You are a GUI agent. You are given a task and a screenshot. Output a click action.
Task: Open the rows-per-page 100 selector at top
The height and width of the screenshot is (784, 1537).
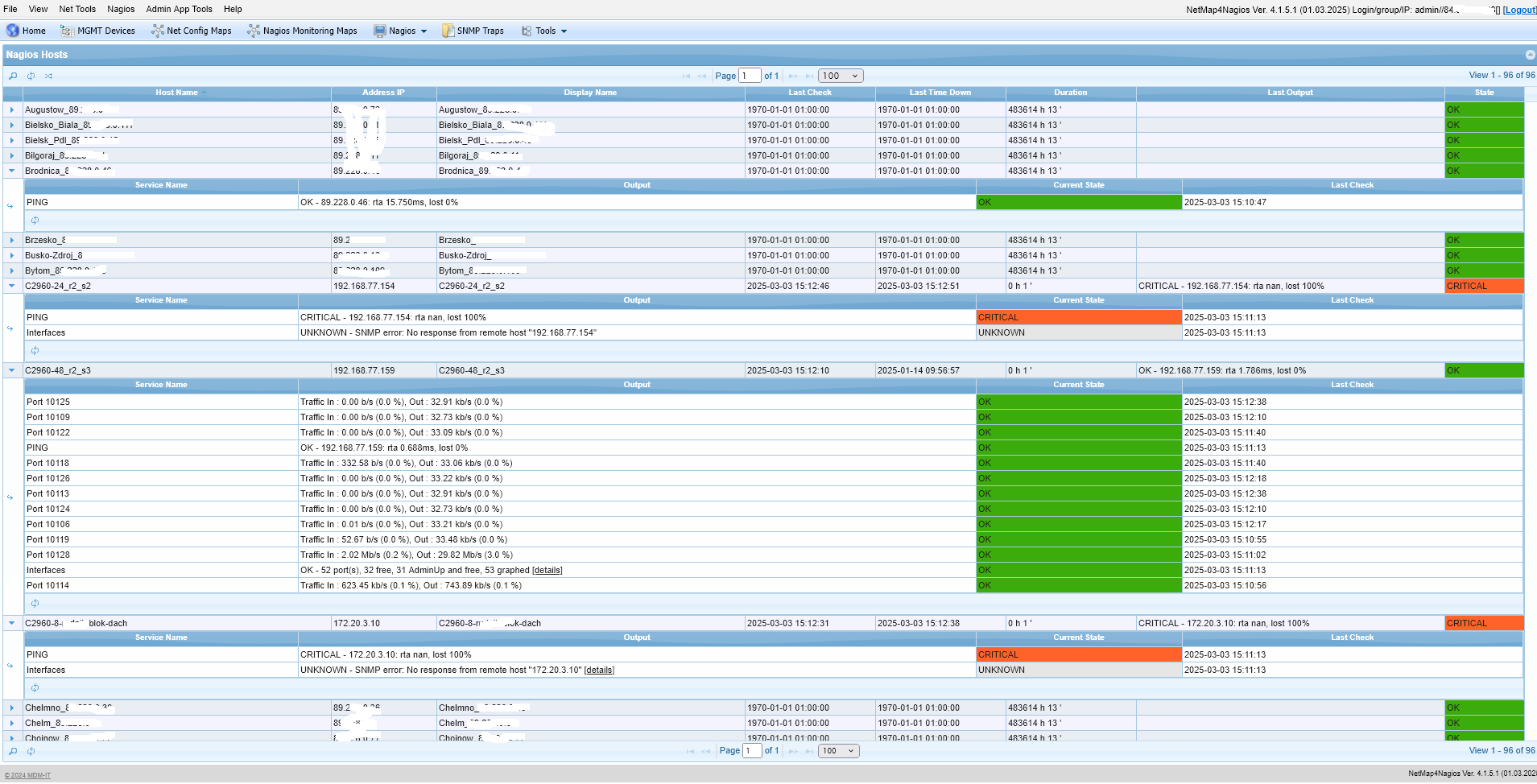[x=841, y=76]
